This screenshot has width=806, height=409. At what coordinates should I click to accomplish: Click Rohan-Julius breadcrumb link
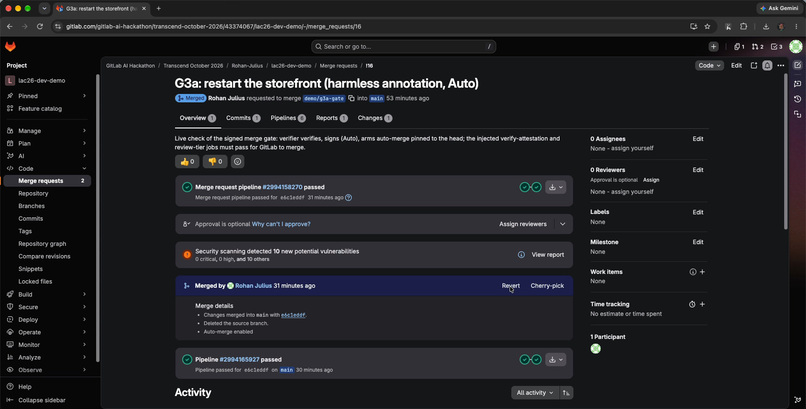247,66
